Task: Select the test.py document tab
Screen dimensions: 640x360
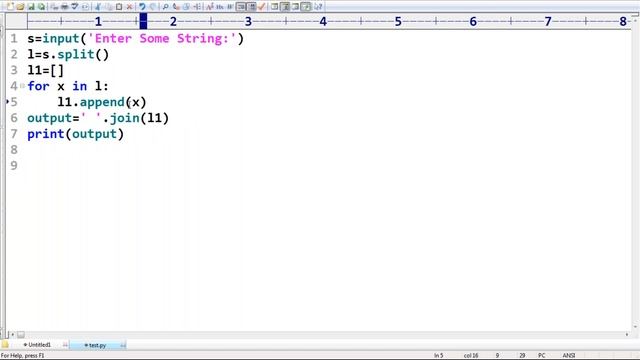Action: tap(97, 345)
